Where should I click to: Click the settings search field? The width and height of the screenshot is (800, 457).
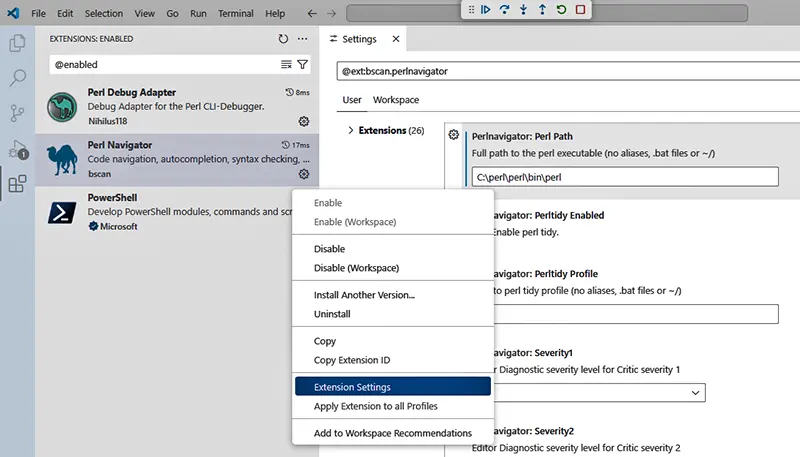click(568, 71)
